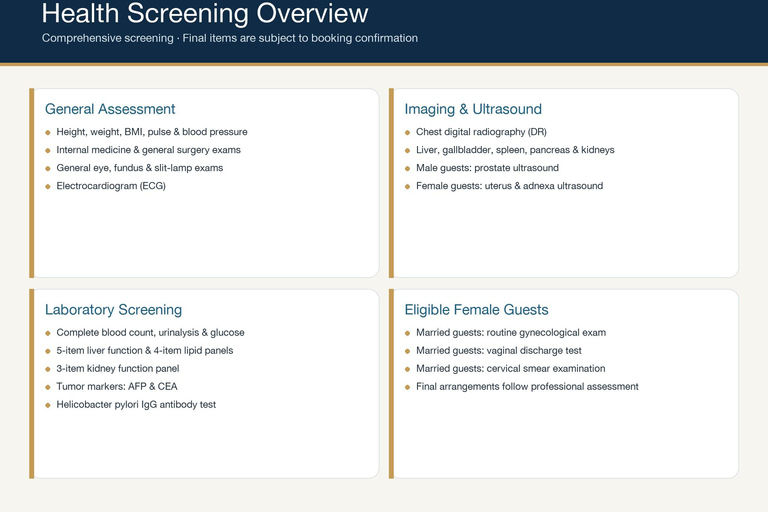Screen dimensions: 768x512
Task: Select 'General eye, fundus & slit-lamp exams'
Action: tap(140, 168)
